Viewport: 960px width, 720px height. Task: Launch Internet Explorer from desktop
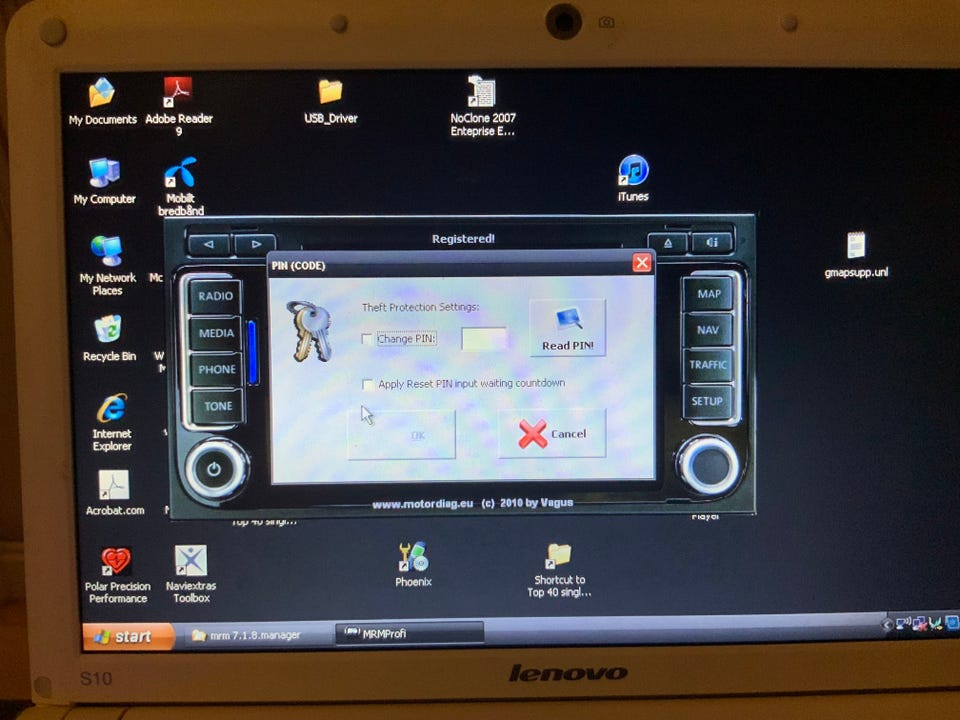tap(112, 422)
